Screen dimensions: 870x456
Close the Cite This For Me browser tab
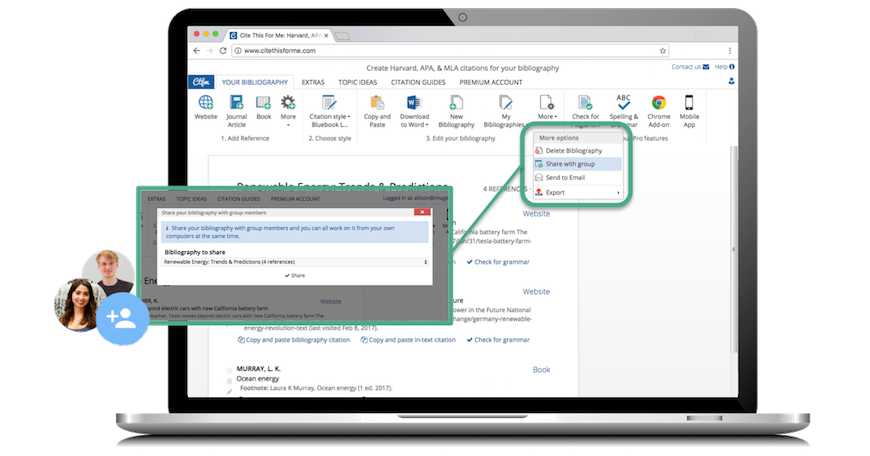pos(326,36)
